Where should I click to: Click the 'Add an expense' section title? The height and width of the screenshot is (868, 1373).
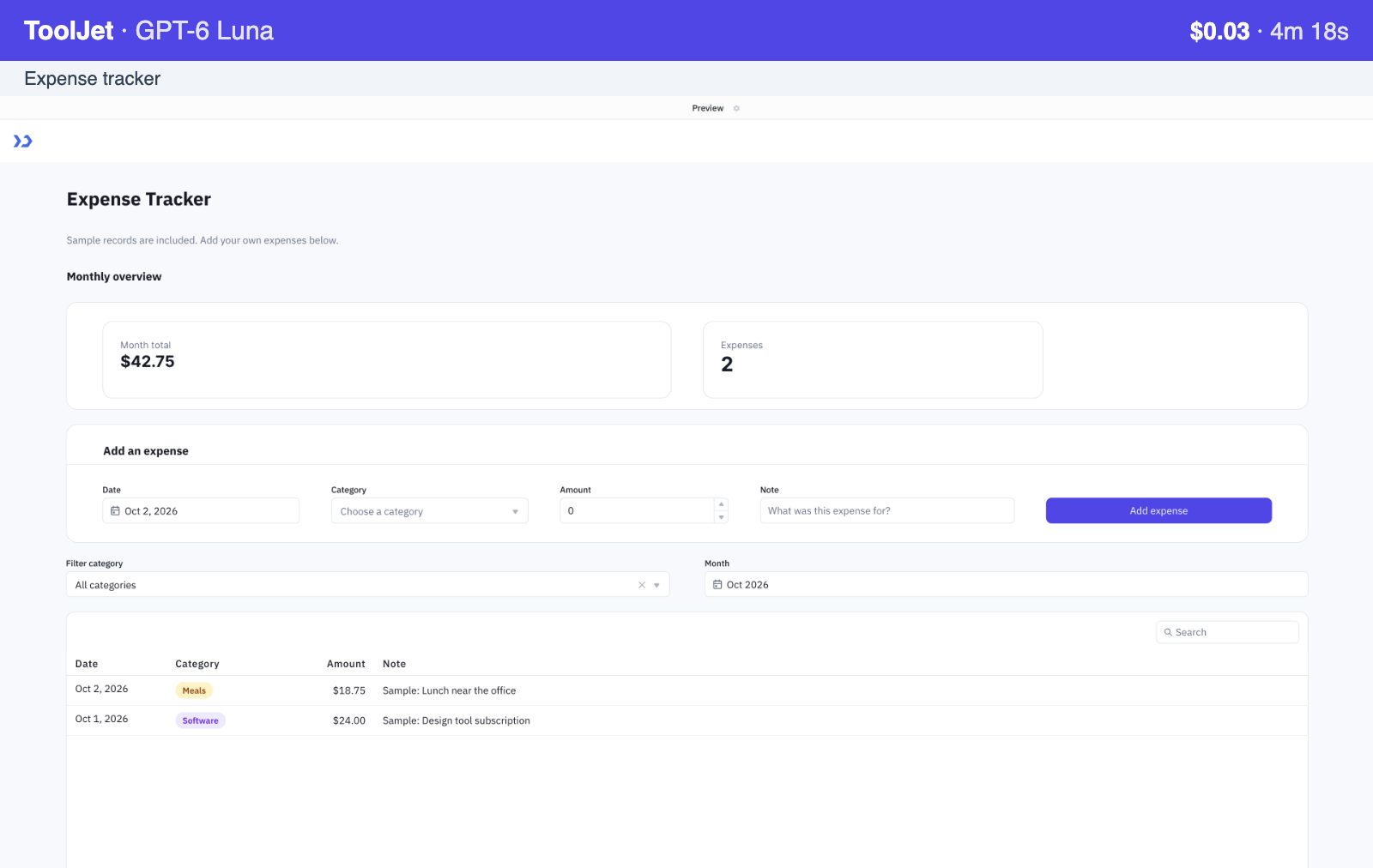click(146, 451)
